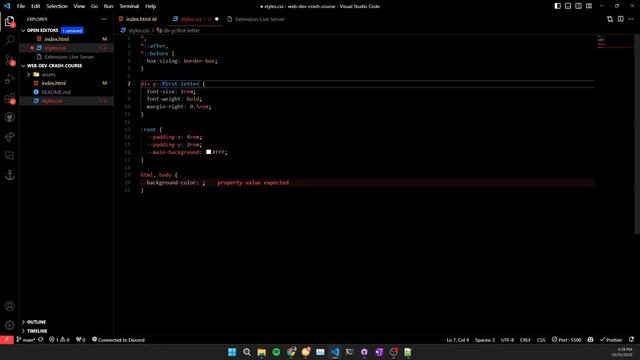The width and height of the screenshot is (640, 360).
Task: Change indentation via Spaces: 2
Action: coord(484,340)
